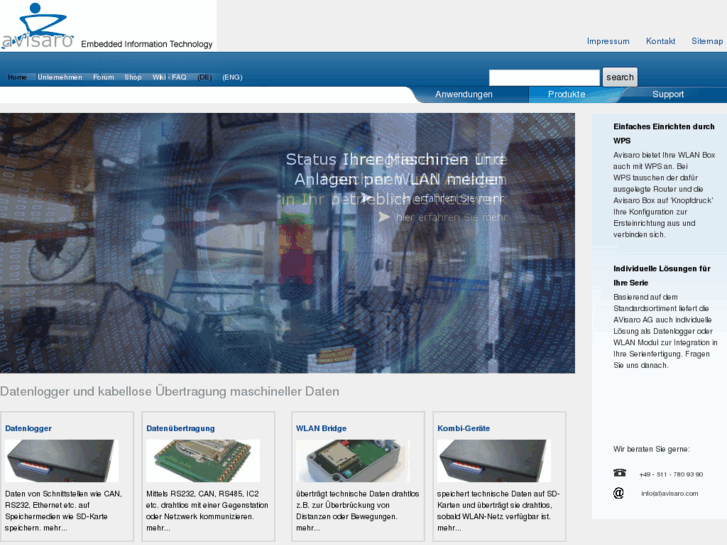This screenshot has width=727, height=545.
Task: Open the Kombi-Geräte heading link
Action: pos(463,428)
